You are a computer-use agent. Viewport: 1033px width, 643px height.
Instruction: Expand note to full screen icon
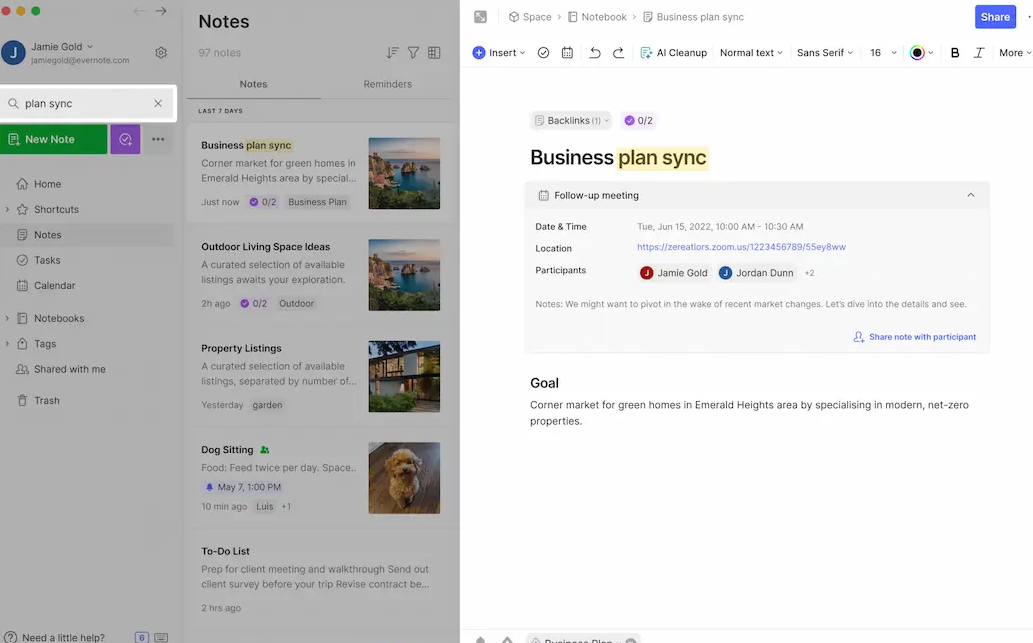coord(480,17)
